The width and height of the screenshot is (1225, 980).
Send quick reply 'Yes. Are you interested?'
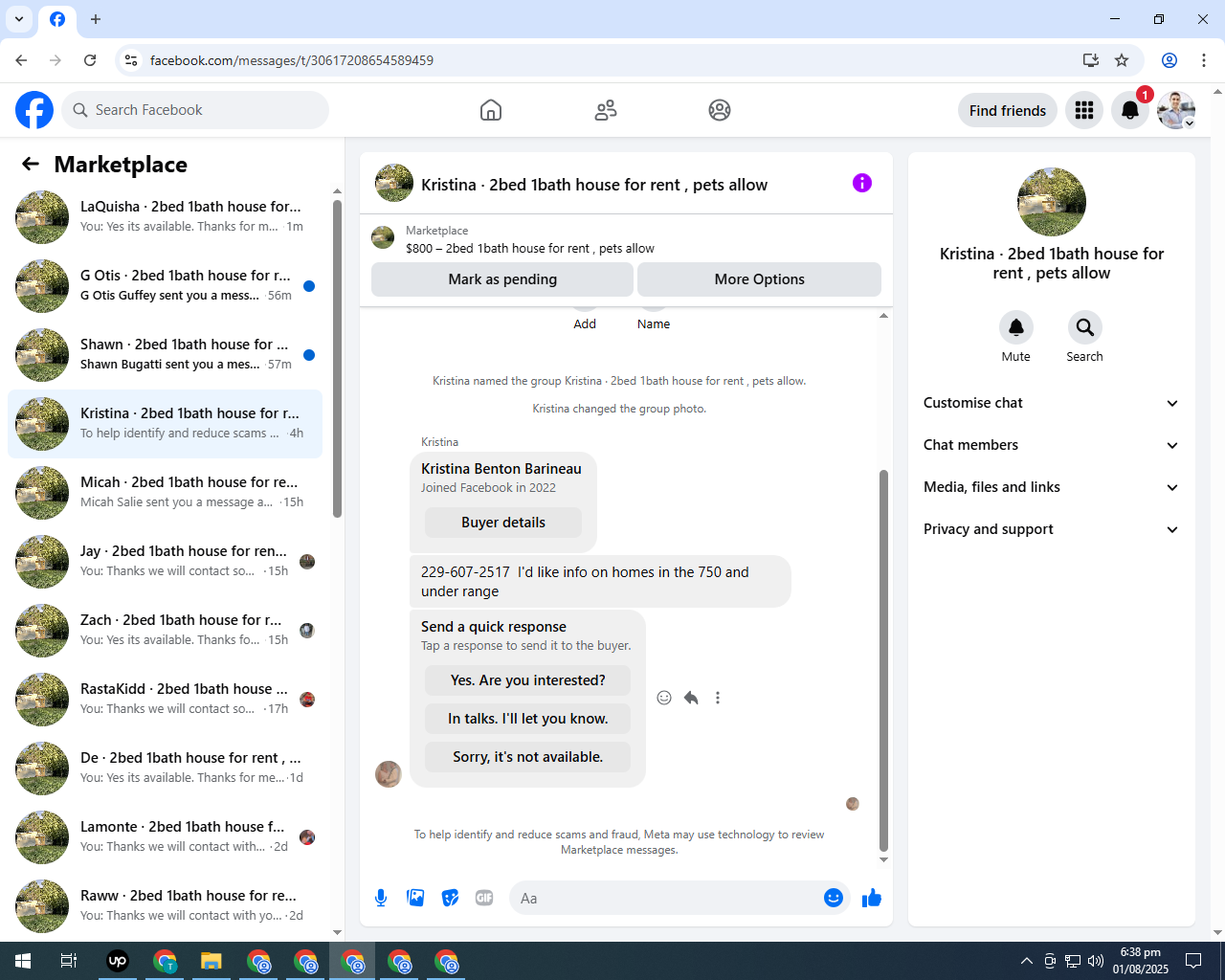click(x=527, y=680)
